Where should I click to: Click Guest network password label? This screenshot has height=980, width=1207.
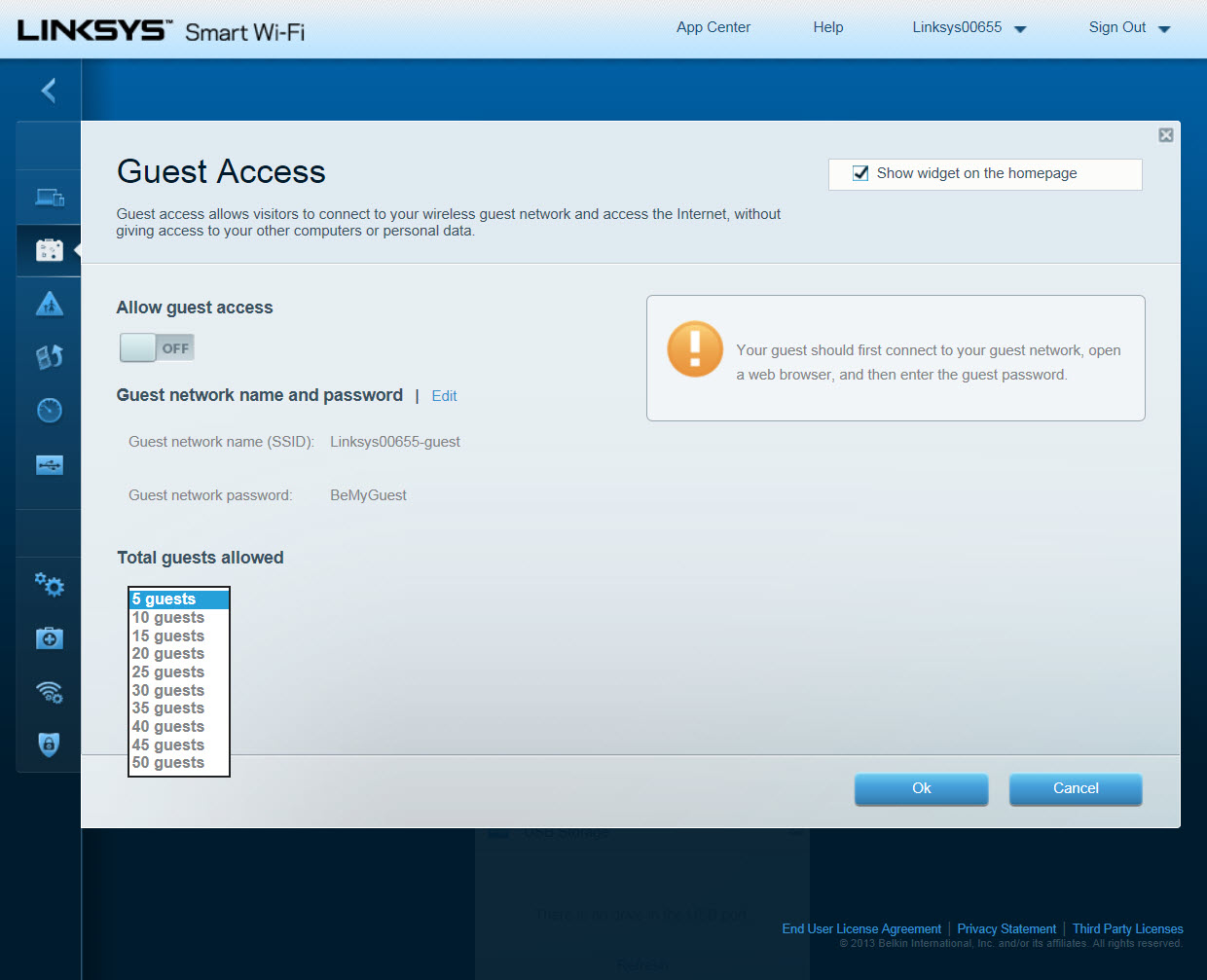coord(210,495)
